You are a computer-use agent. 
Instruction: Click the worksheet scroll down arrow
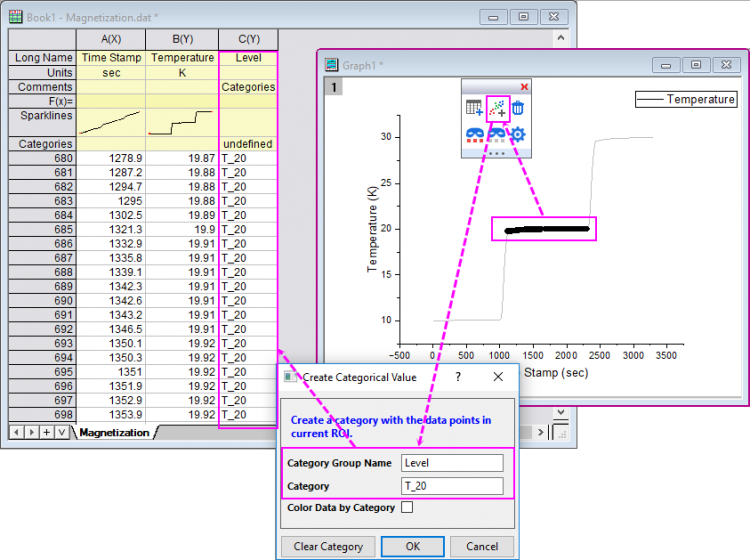click(x=561, y=412)
